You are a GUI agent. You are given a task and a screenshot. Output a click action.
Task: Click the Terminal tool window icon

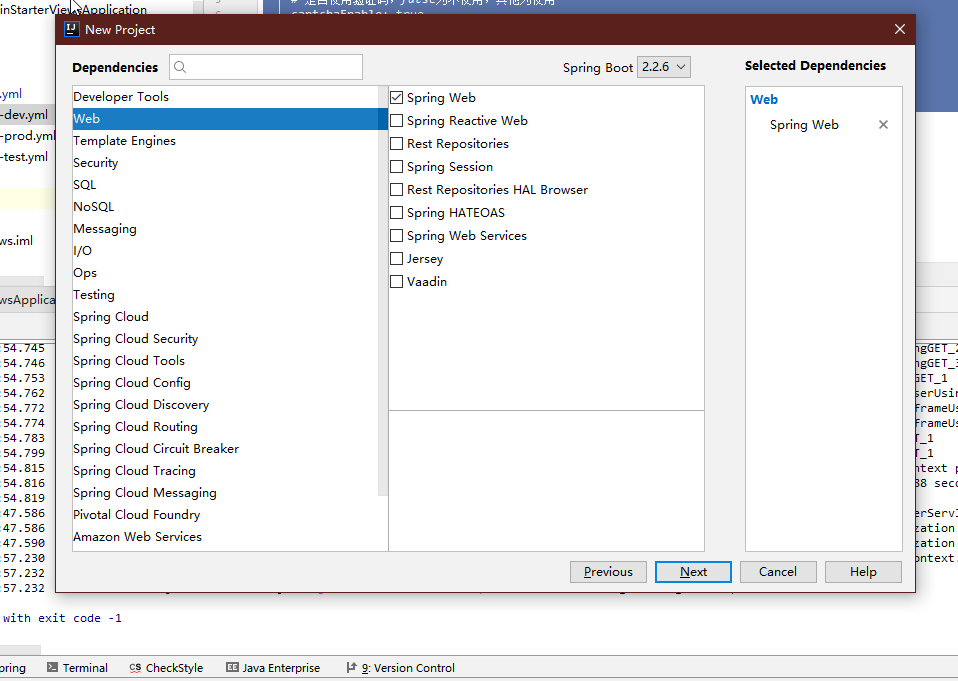[53, 668]
